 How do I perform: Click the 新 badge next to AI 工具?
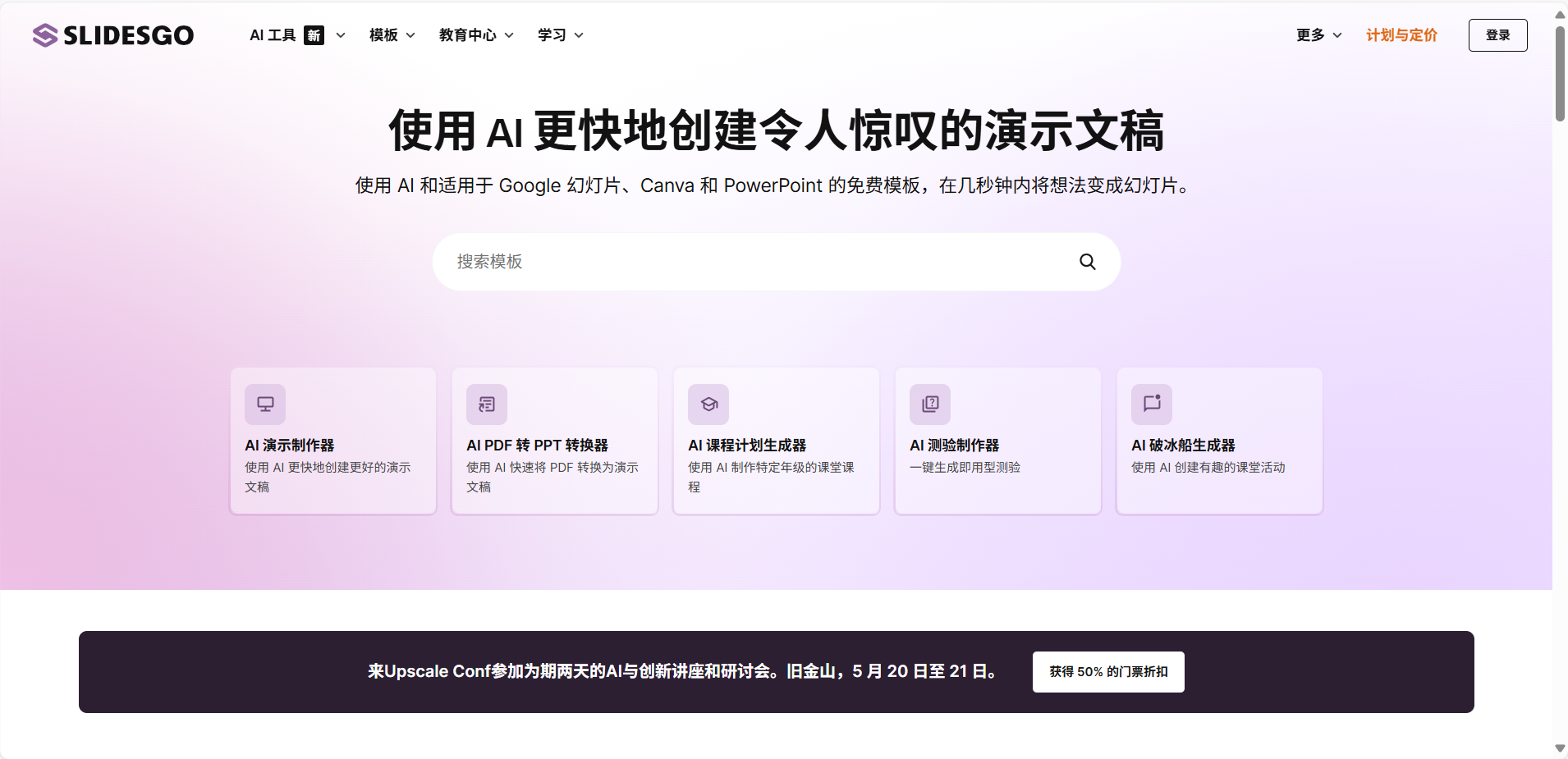point(314,35)
